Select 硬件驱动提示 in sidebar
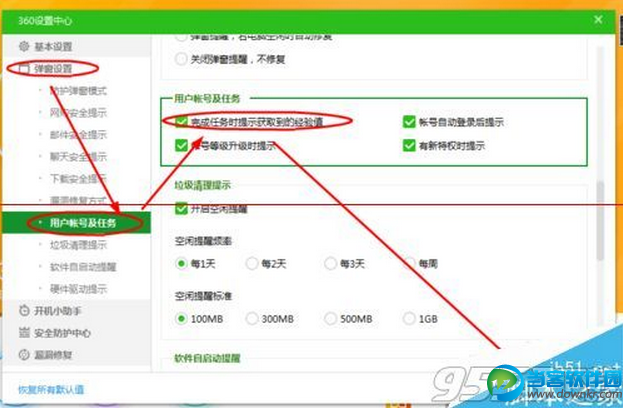 (x=78, y=289)
